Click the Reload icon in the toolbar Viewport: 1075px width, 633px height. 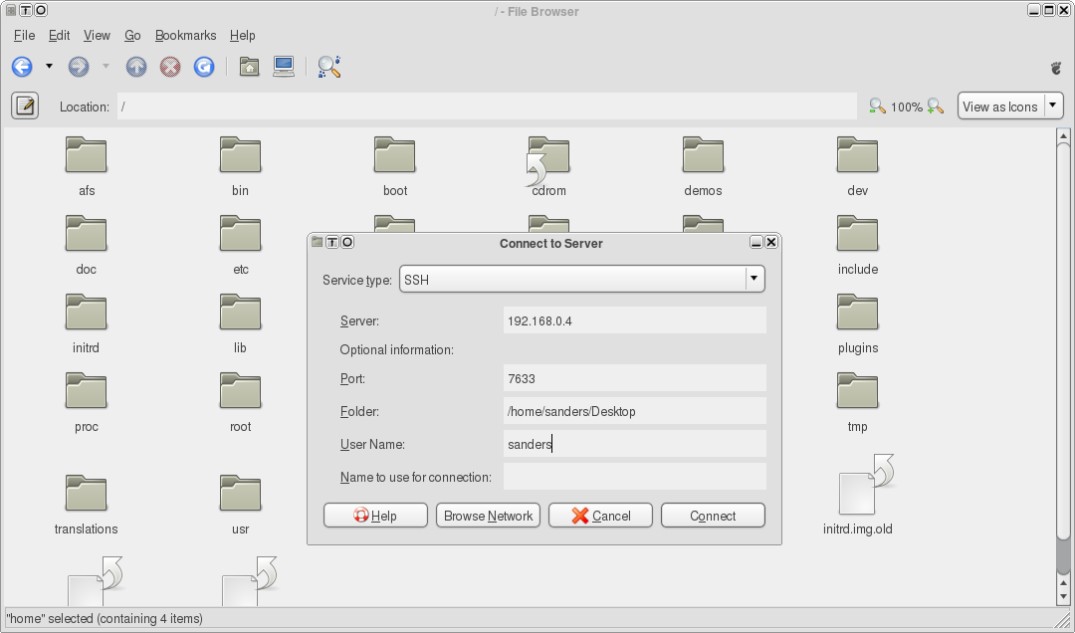tap(204, 67)
